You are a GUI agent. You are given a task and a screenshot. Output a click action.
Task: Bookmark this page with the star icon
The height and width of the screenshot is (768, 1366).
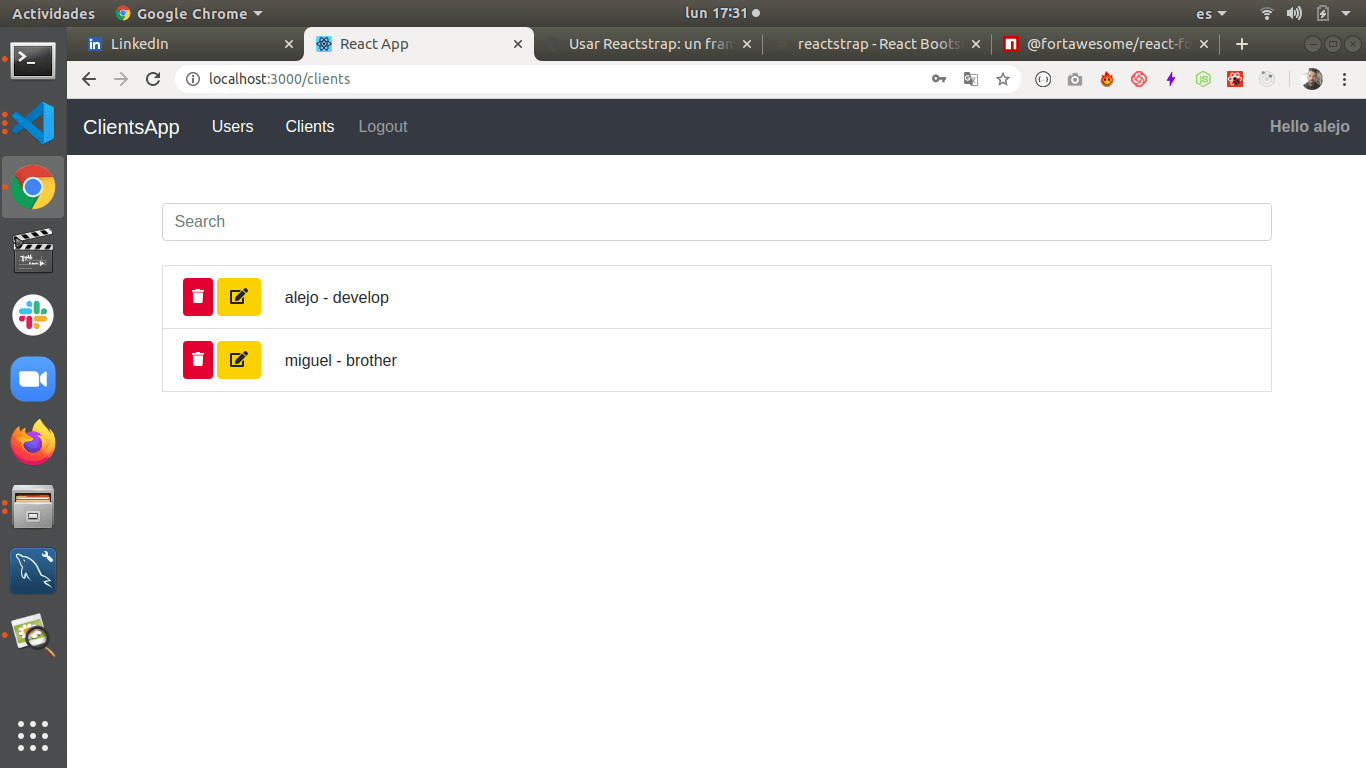click(1002, 79)
